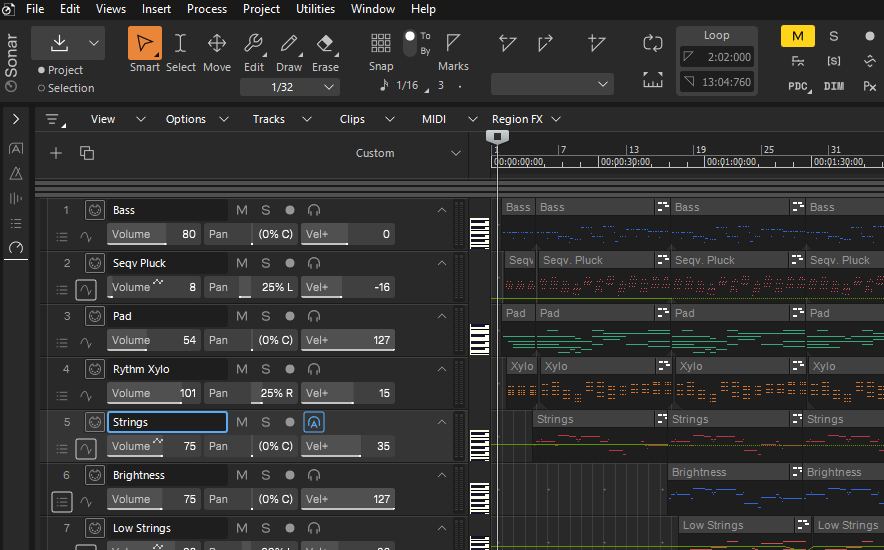
Task: Mute the Bass track
Action: 241,210
